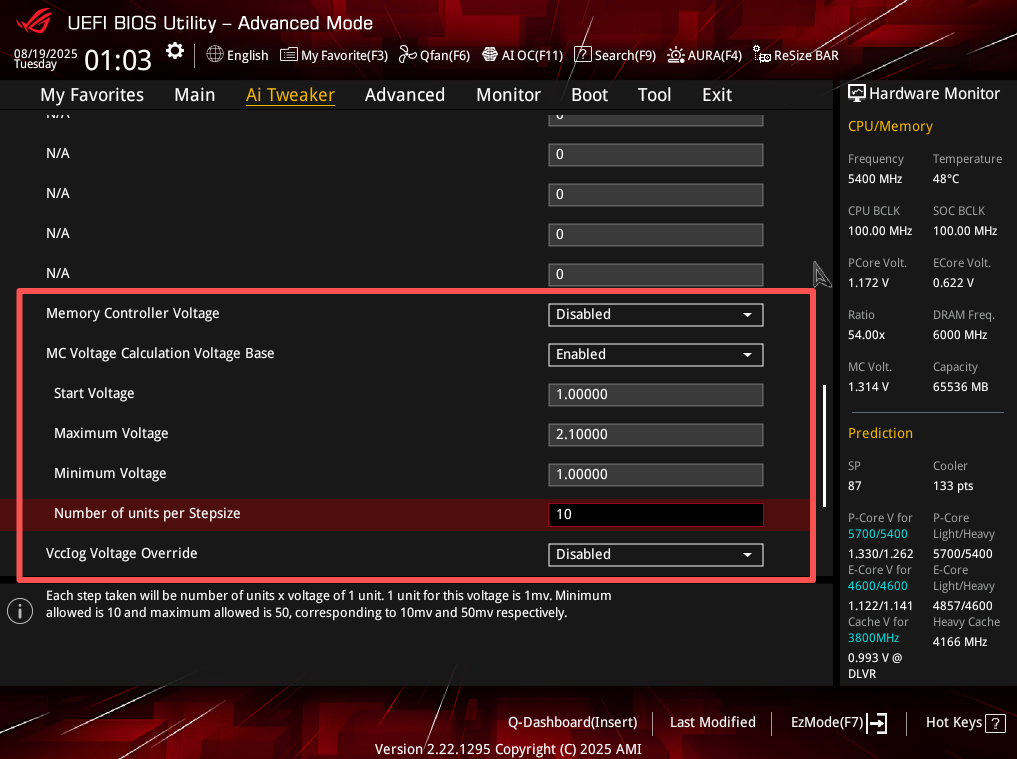Open the settings gear next to the clock

coord(174,51)
